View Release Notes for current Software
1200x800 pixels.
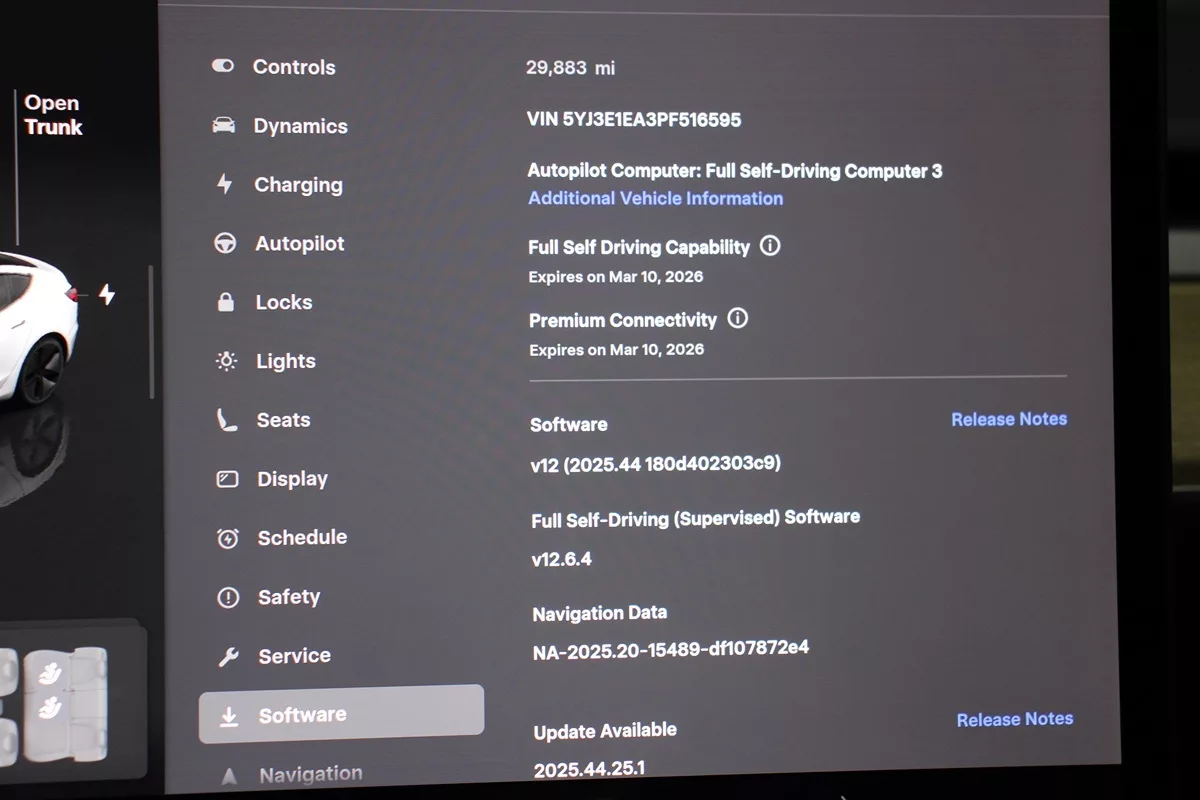click(1008, 419)
